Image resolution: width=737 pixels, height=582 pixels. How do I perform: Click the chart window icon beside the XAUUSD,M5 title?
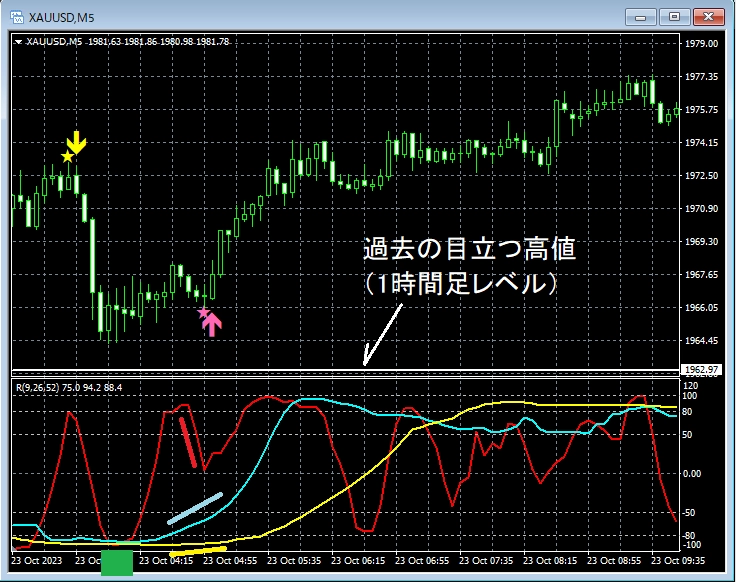click(x=17, y=17)
